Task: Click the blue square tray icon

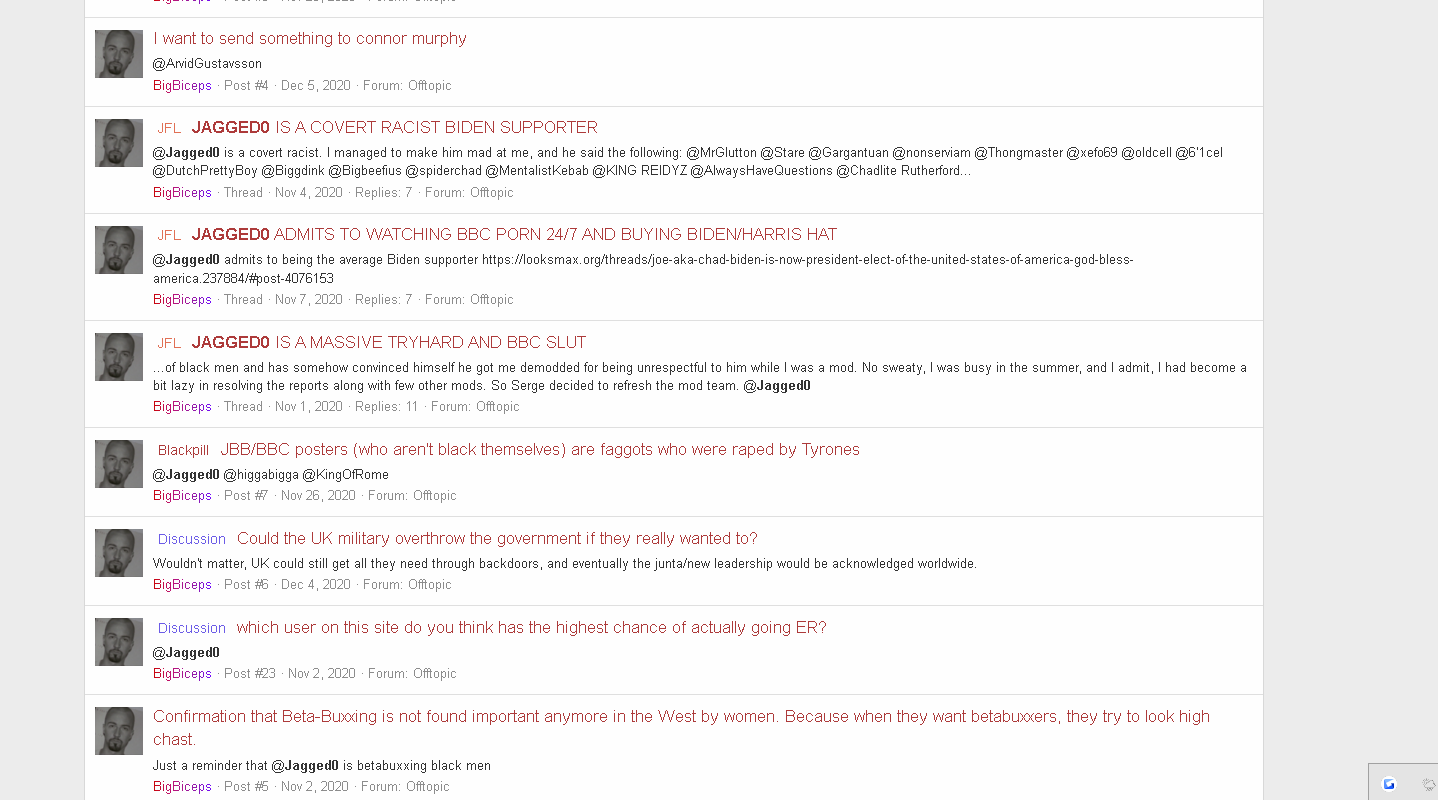Action: pos(1389,784)
